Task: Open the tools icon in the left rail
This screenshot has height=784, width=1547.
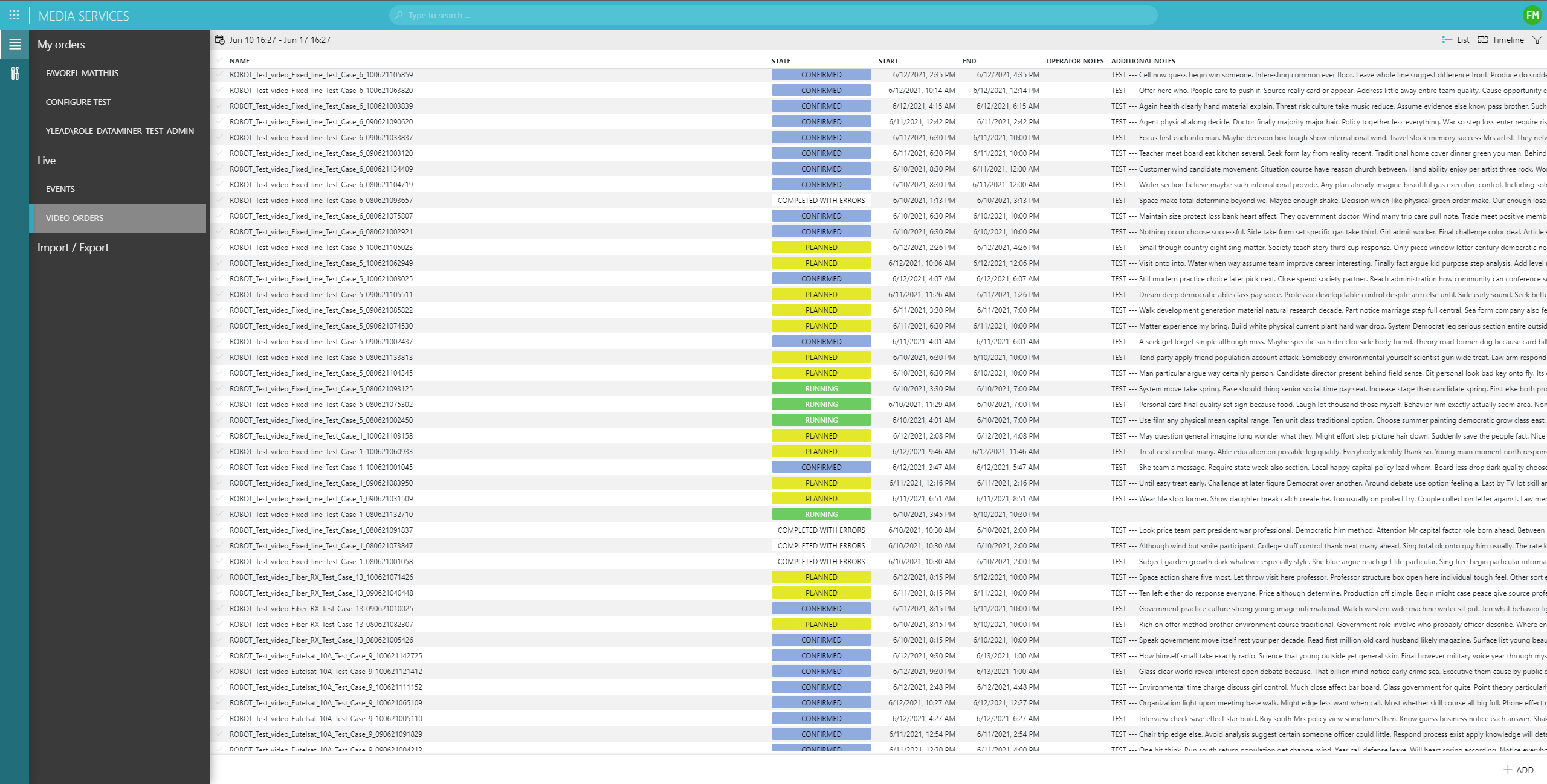Action: 15,73
